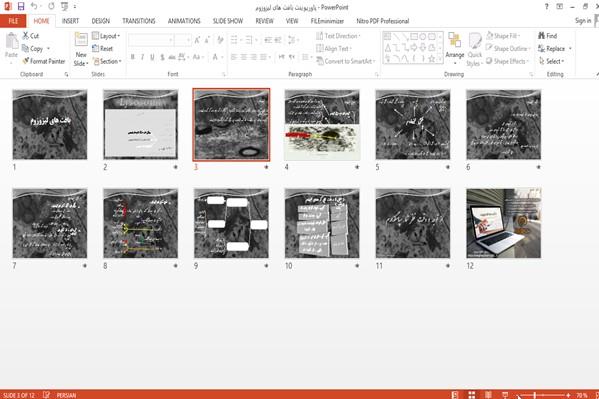Screen dimensions: 599x399
Task: Switch to Reading View icon
Action: tap(488, 395)
